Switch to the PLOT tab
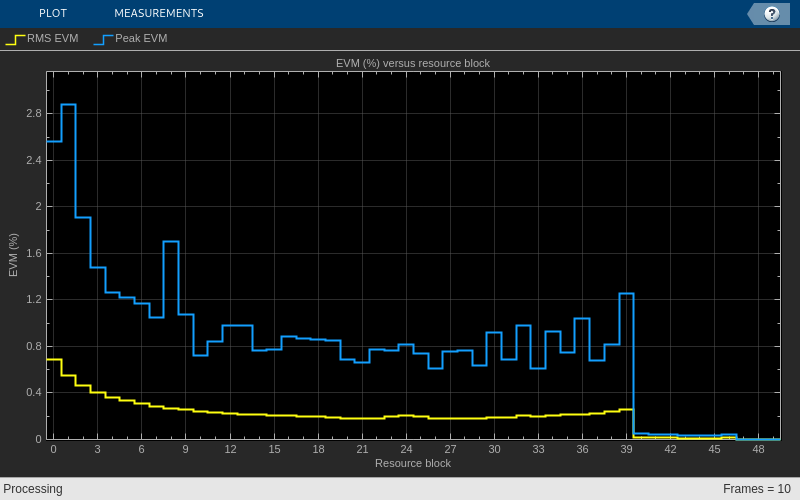Screen dimensions: 800x500 [53, 13]
